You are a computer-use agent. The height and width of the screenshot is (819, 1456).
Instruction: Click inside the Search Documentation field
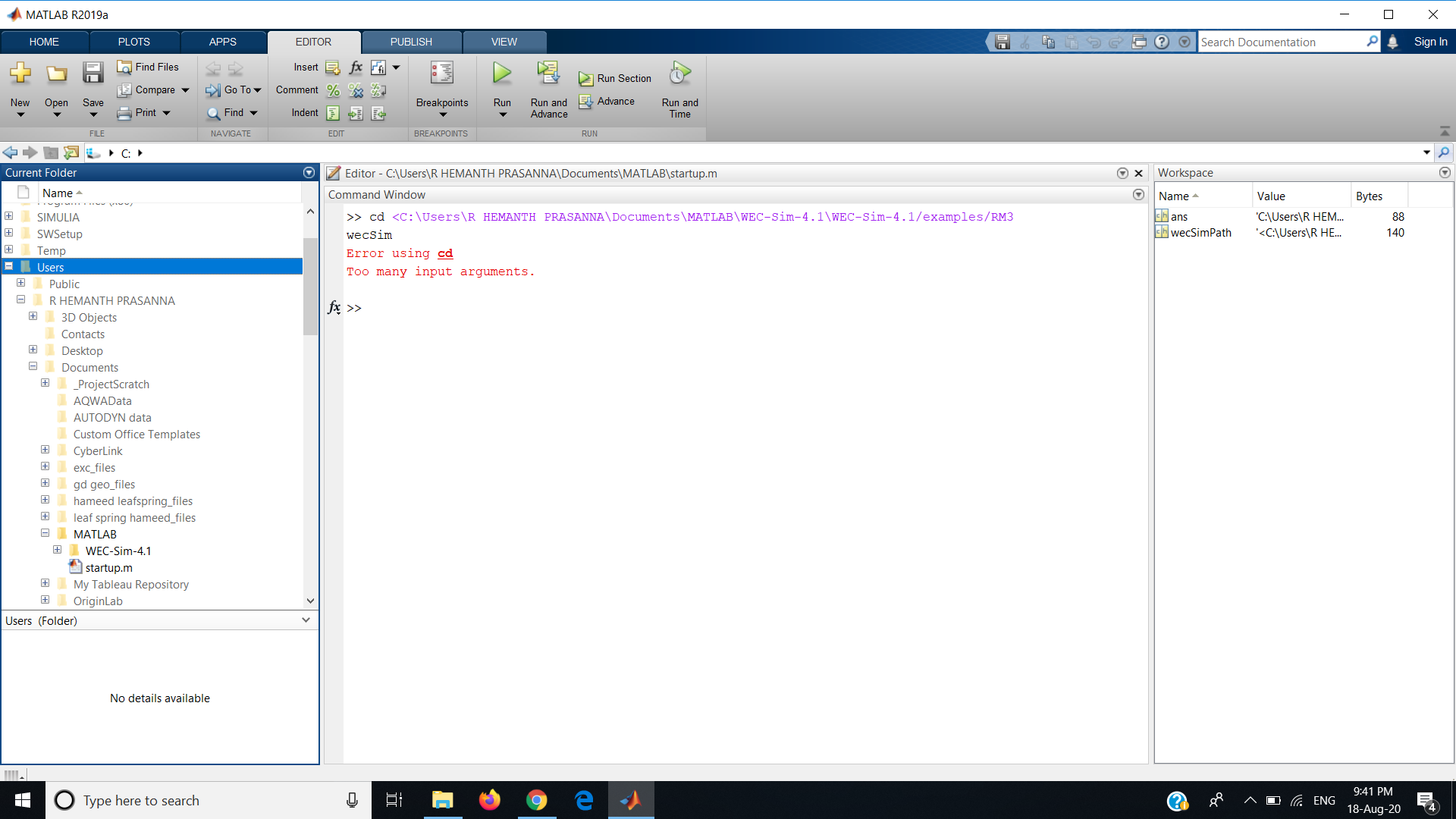pos(1282,42)
